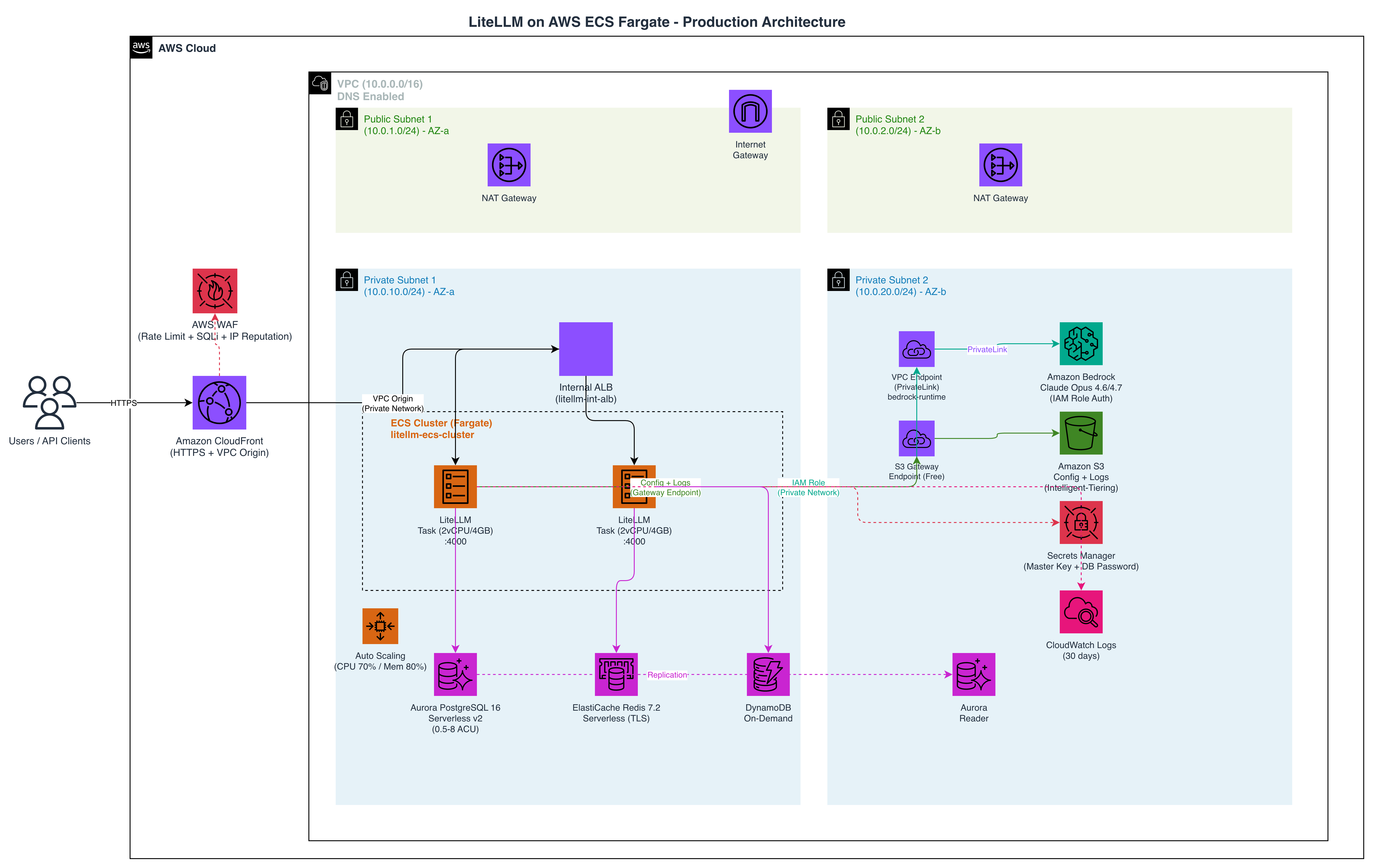Screen dimensions: 1374x868
Task: Click the Secrets Manager icon
Action: (x=1081, y=522)
